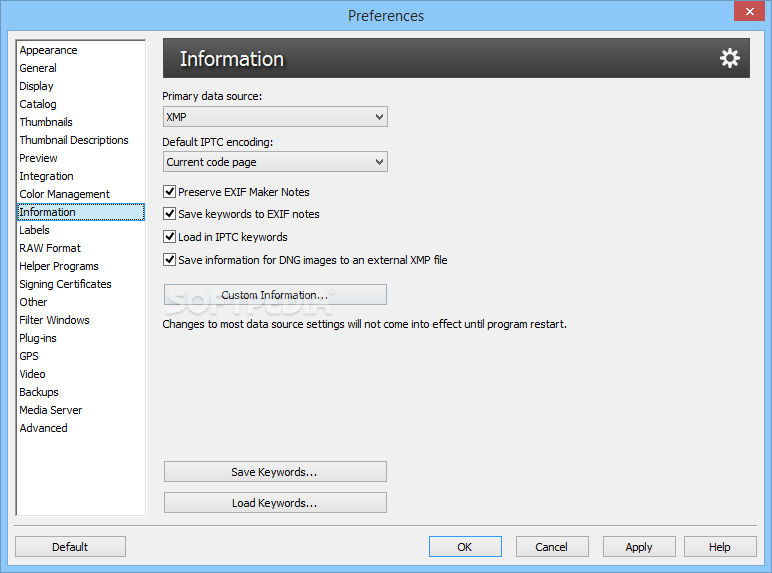This screenshot has height=573, width=772.
Task: Toggle Preserve EXIF Maker Notes checkbox
Action: click(x=169, y=191)
